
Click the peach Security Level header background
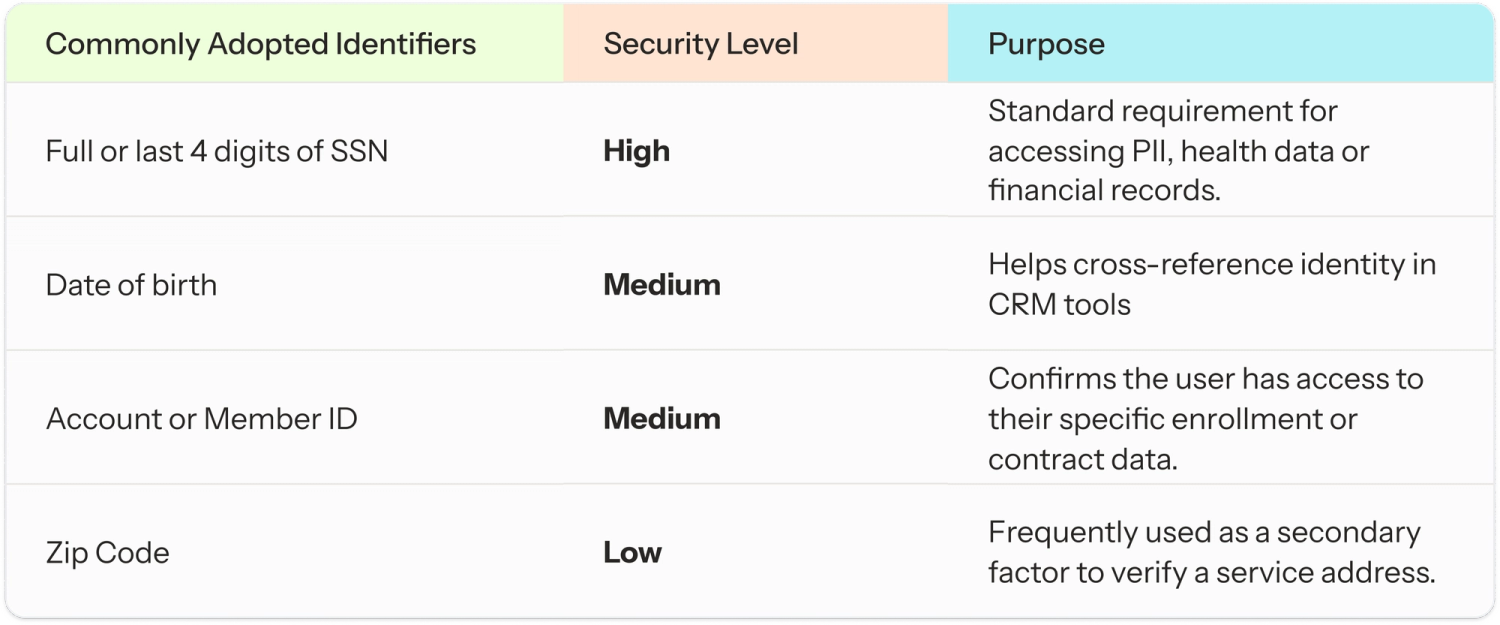tap(880, 44)
